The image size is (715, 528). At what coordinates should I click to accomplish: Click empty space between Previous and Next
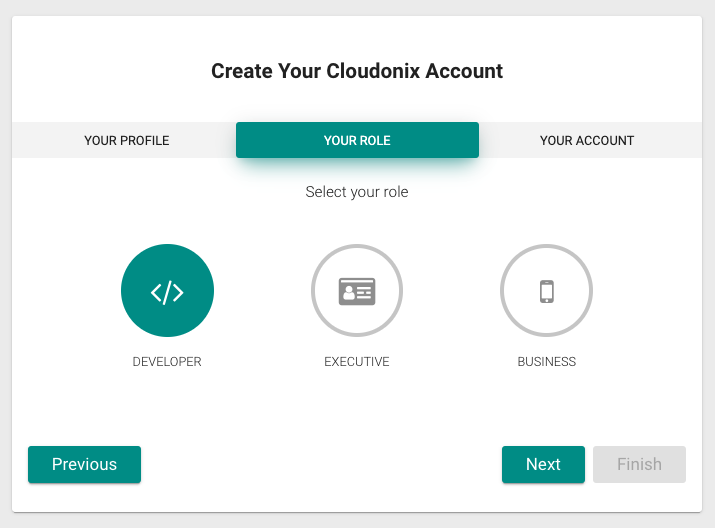click(320, 464)
